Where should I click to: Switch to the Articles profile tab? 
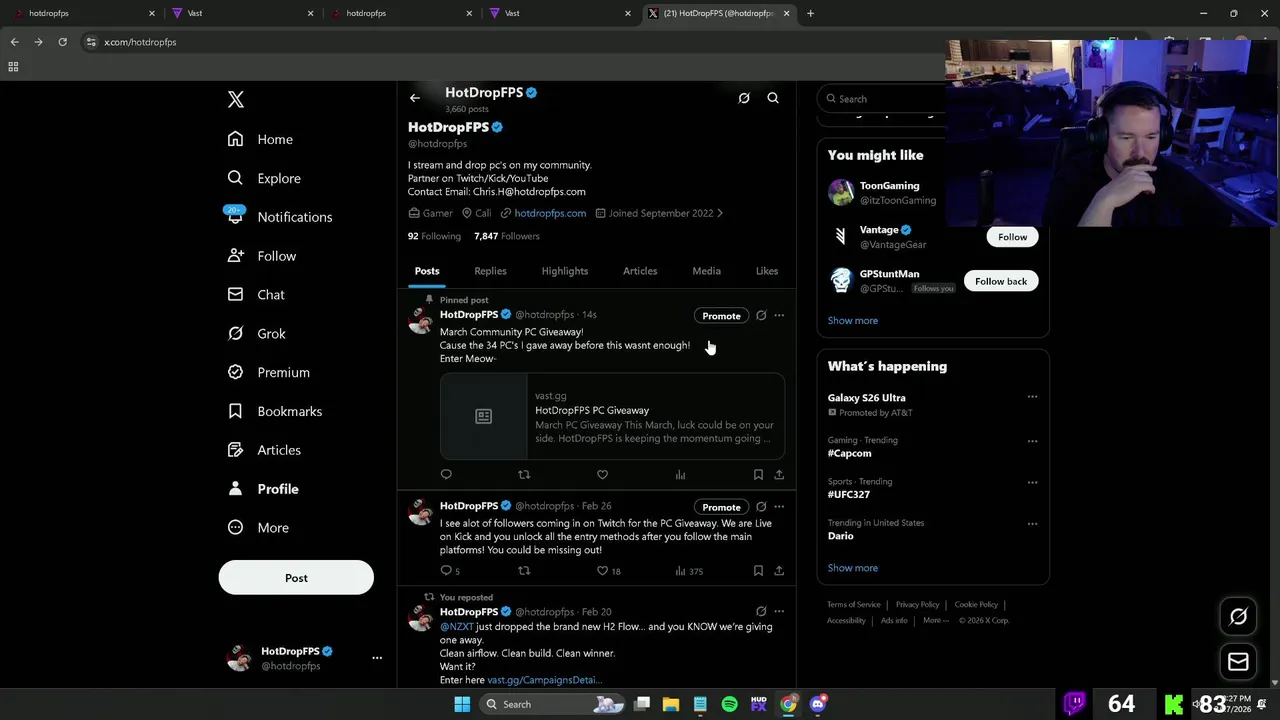point(640,271)
